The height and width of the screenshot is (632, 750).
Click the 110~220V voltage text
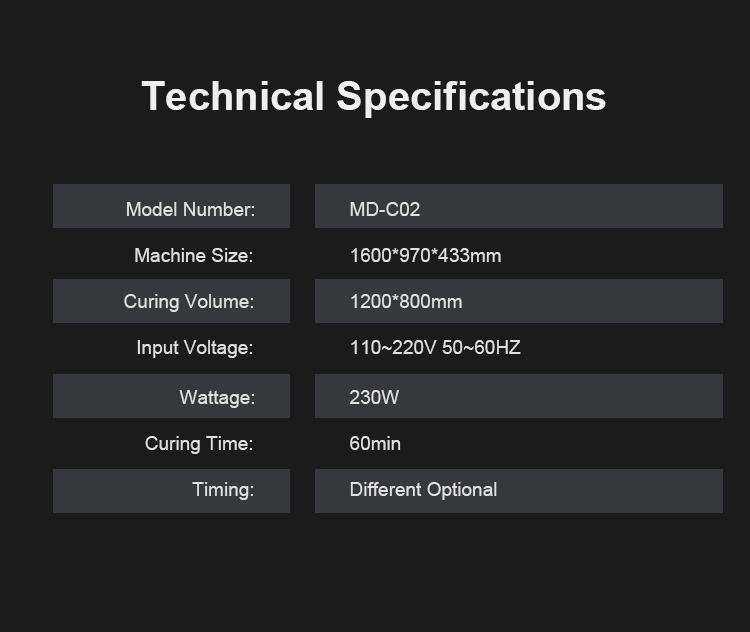[391, 348]
